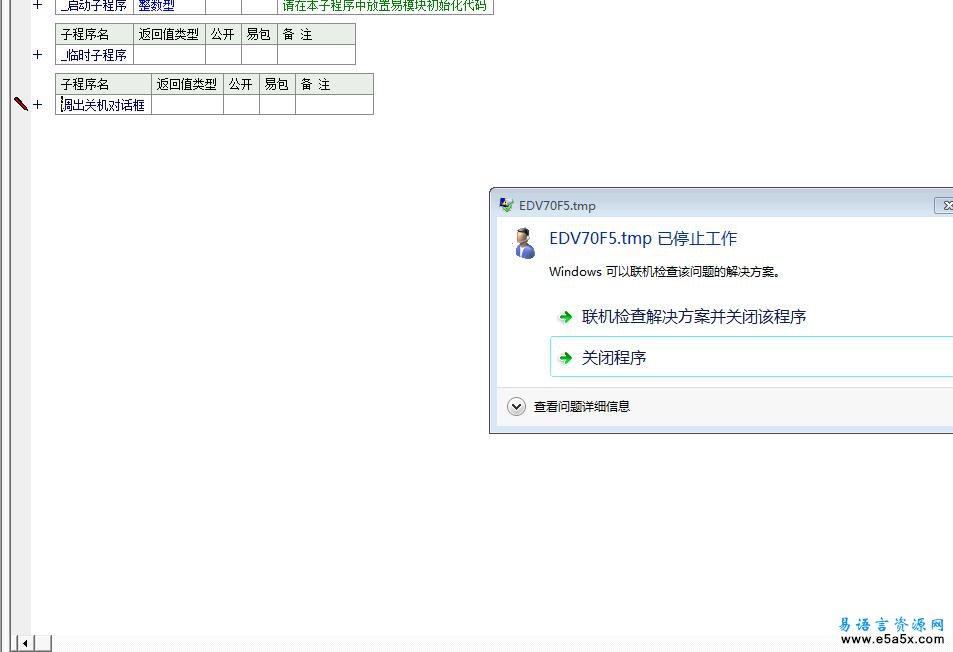The width and height of the screenshot is (953, 652).
Task: Click the 子程序名 header above 调出关机对话框
Action: 103,84
